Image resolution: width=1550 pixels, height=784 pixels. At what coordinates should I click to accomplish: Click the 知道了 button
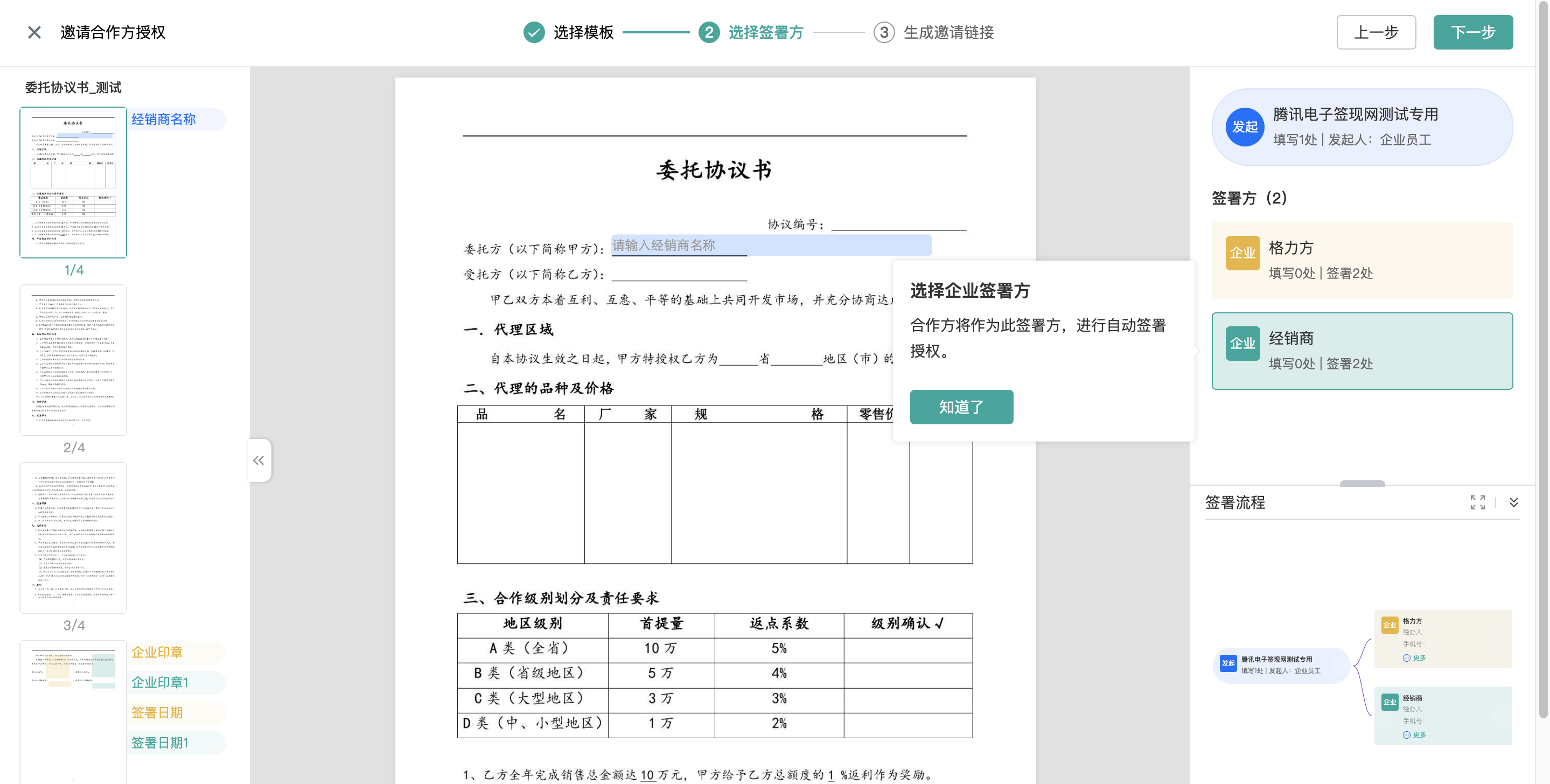tap(961, 407)
